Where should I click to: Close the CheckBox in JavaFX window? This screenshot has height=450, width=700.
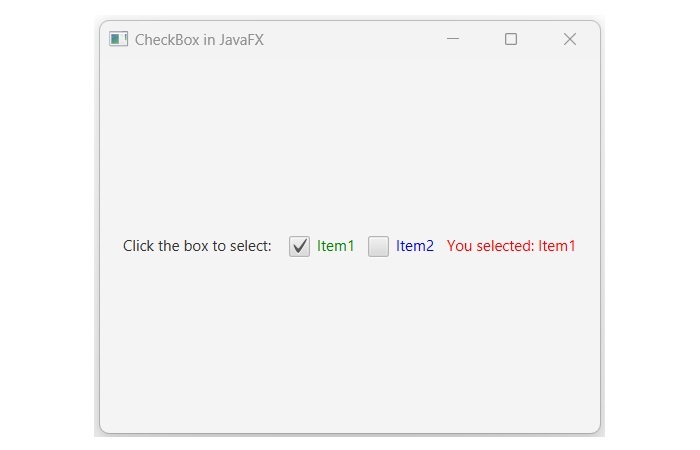coord(570,39)
